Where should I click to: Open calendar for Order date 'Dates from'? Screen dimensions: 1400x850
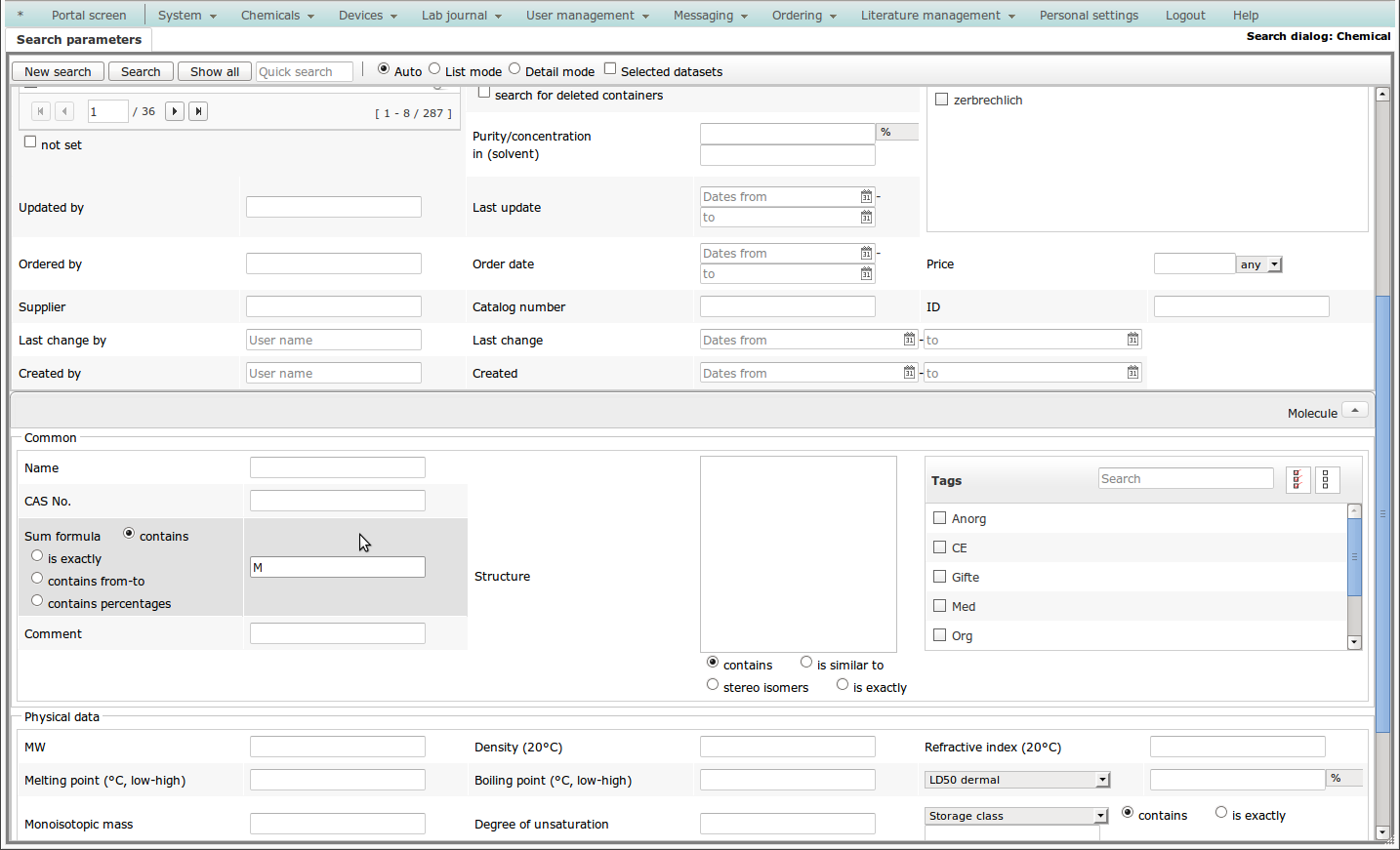click(866, 254)
